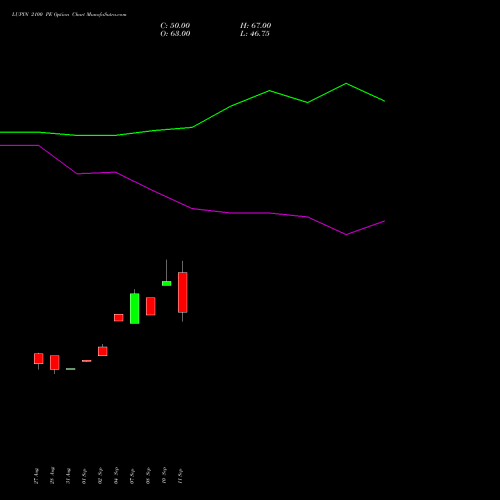Screen dimensions: 500x500
Task: Click the 27 Aug date label
Action: coord(36,476)
